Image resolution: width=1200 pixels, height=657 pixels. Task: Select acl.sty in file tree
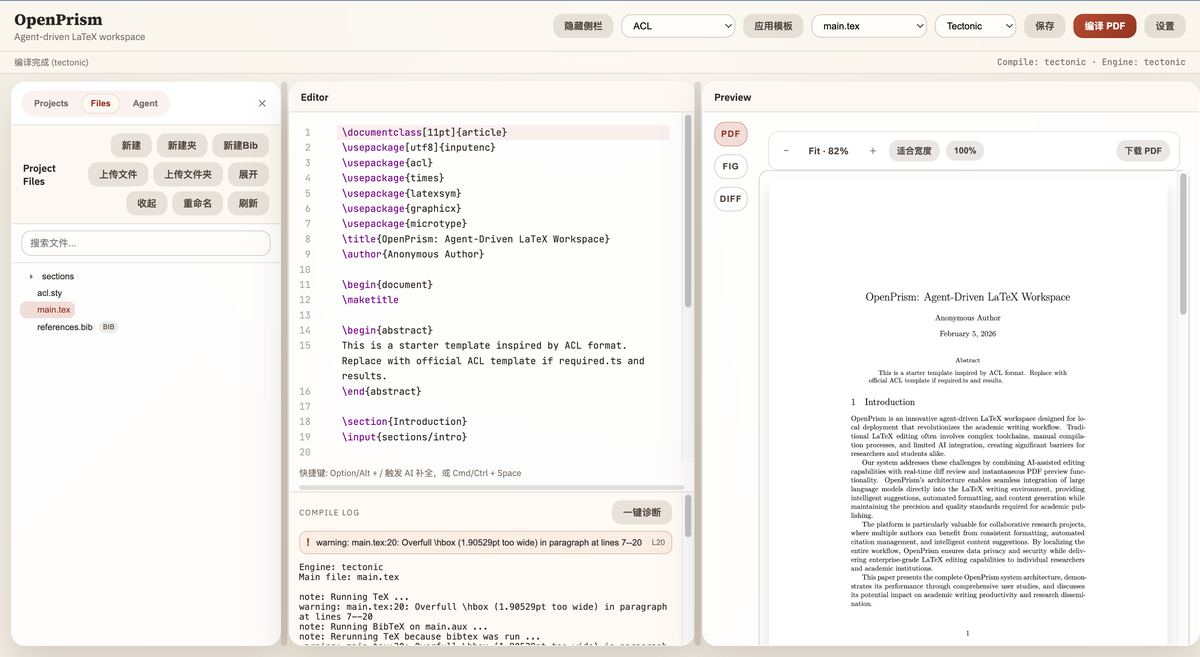pyautogui.click(x=50, y=293)
